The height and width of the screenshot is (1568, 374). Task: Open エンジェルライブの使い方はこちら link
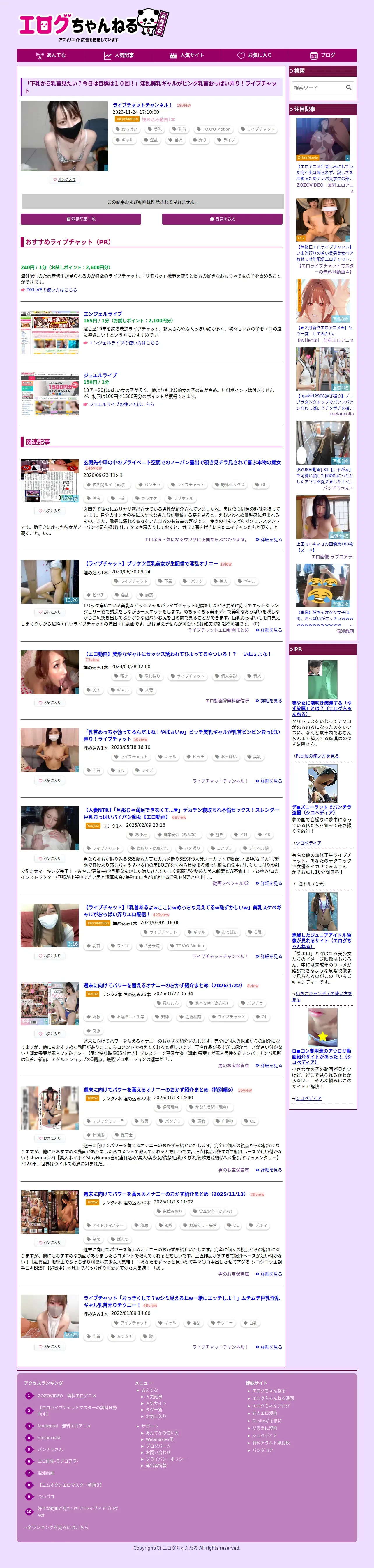(x=124, y=343)
